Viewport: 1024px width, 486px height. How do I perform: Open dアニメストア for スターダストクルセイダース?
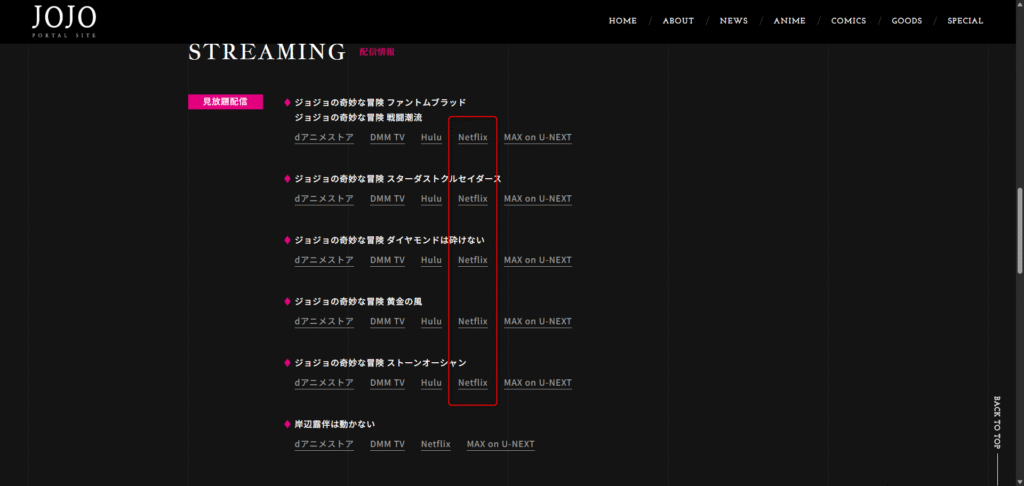pos(324,199)
